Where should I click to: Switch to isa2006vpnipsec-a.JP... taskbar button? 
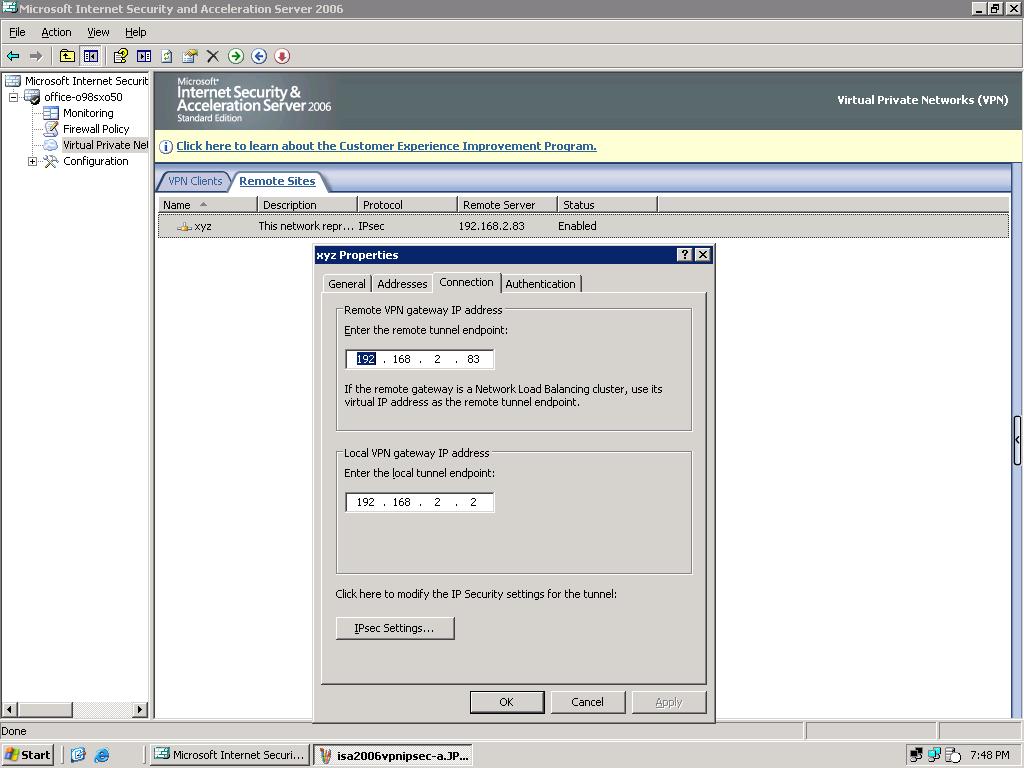[393, 756]
